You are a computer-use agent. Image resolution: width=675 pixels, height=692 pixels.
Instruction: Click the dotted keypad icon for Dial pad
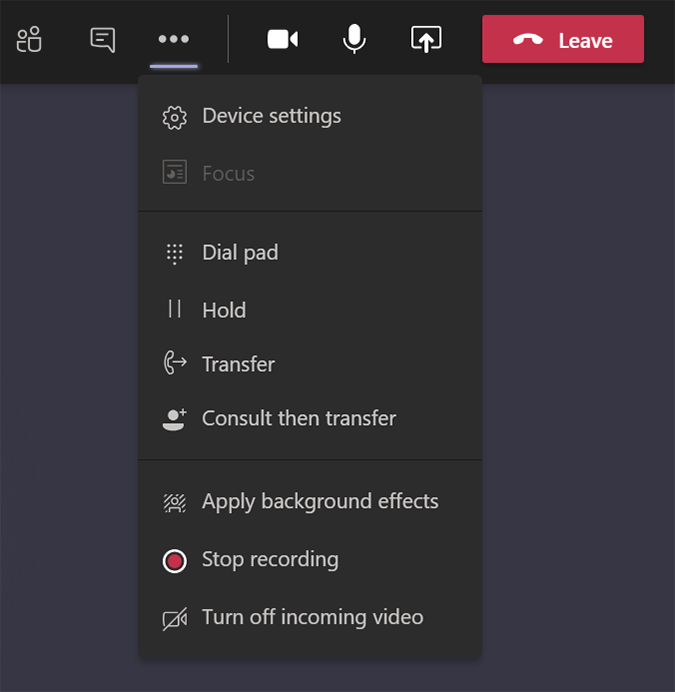[175, 254]
